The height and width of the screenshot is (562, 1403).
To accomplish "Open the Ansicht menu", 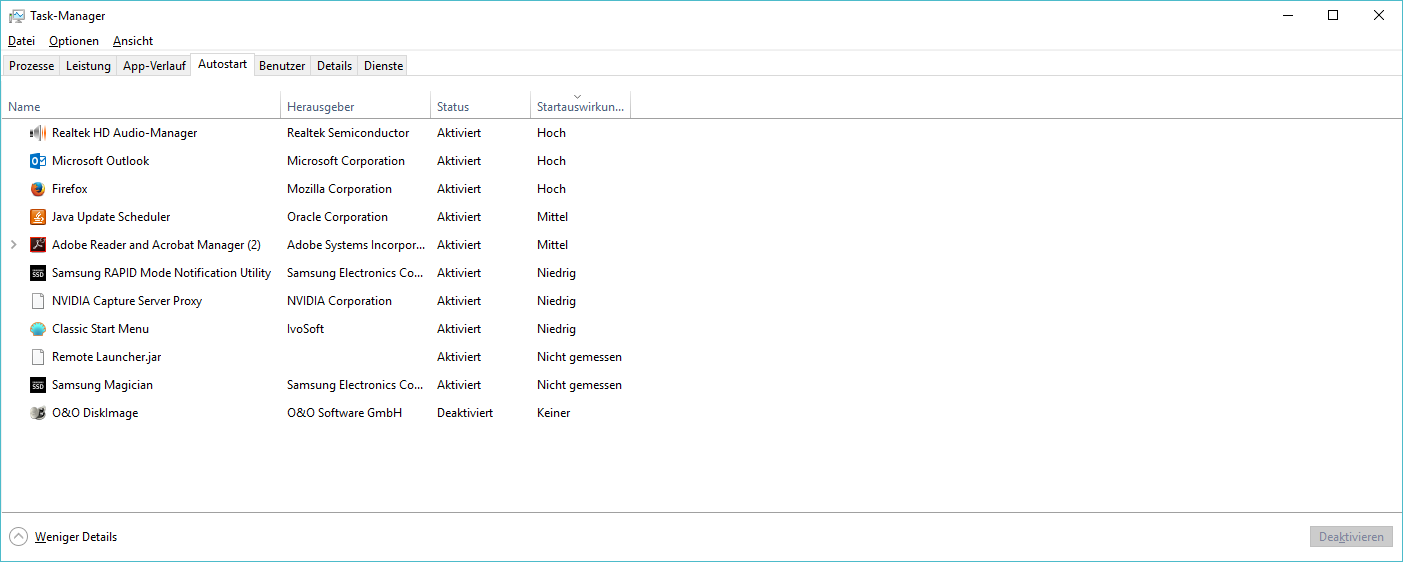I will (x=133, y=41).
